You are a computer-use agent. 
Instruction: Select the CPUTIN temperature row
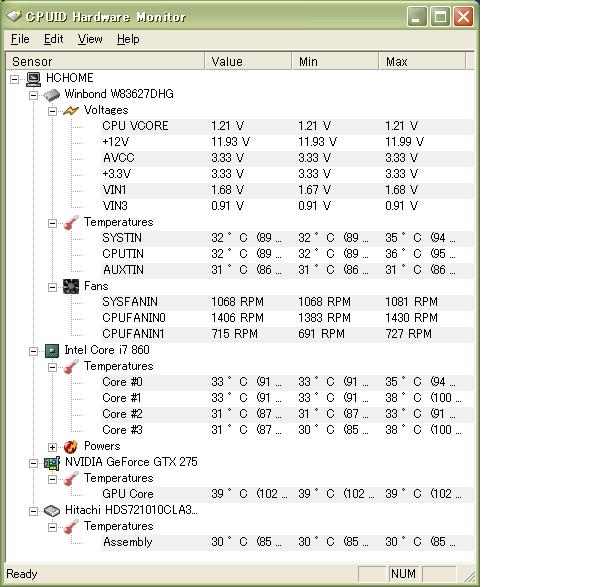287,254
